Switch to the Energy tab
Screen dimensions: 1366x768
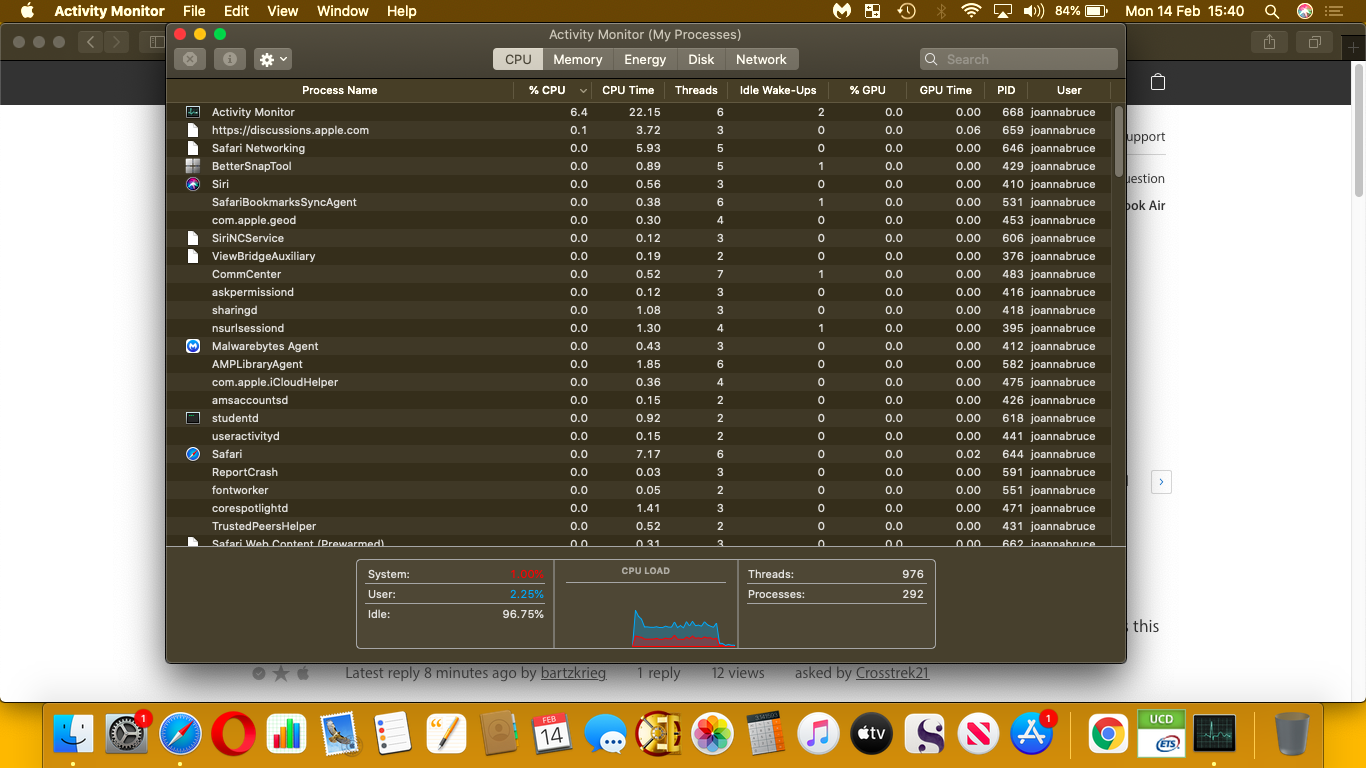(x=645, y=59)
